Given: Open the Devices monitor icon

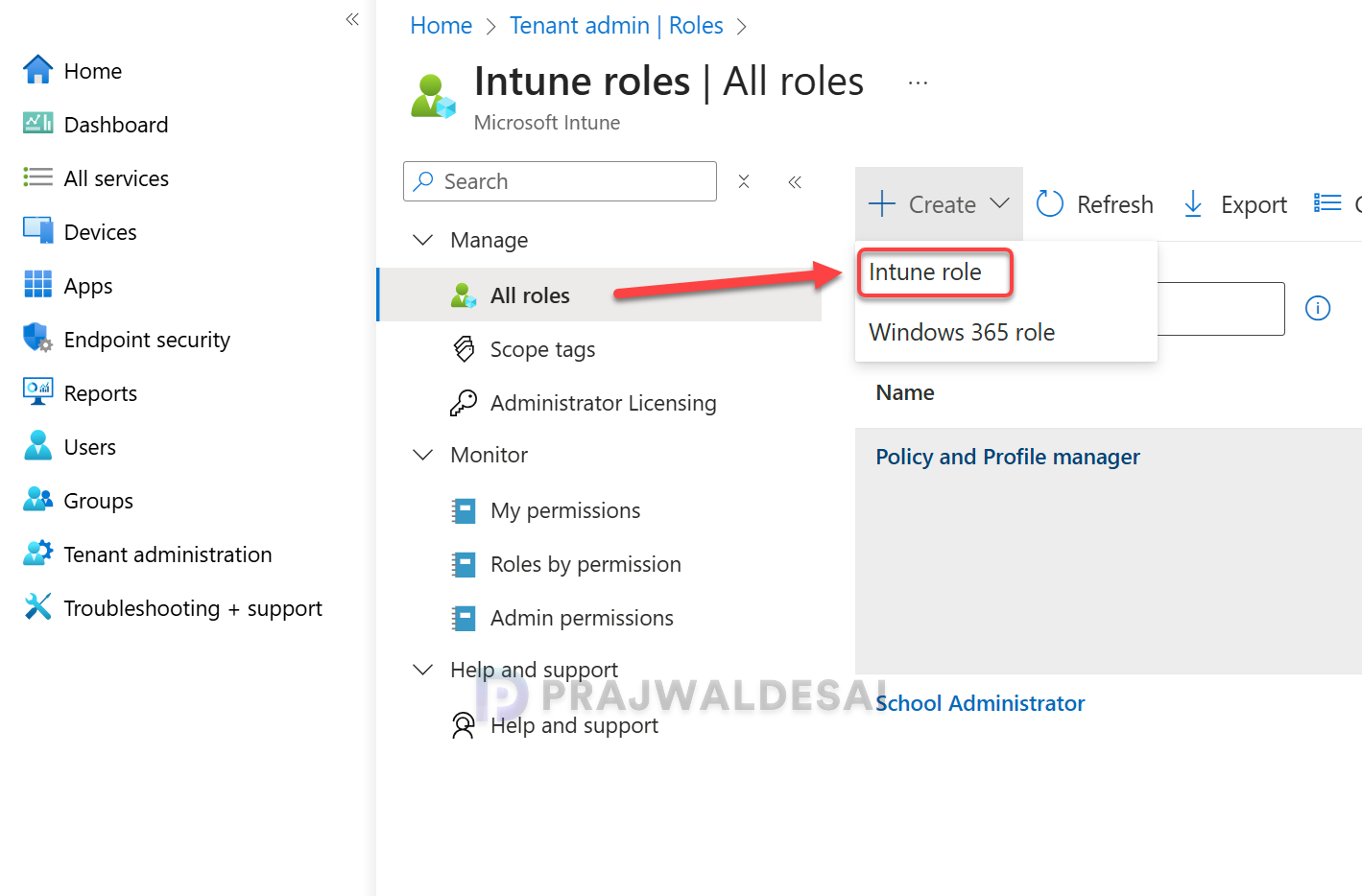Looking at the screenshot, I should pos(37,230).
